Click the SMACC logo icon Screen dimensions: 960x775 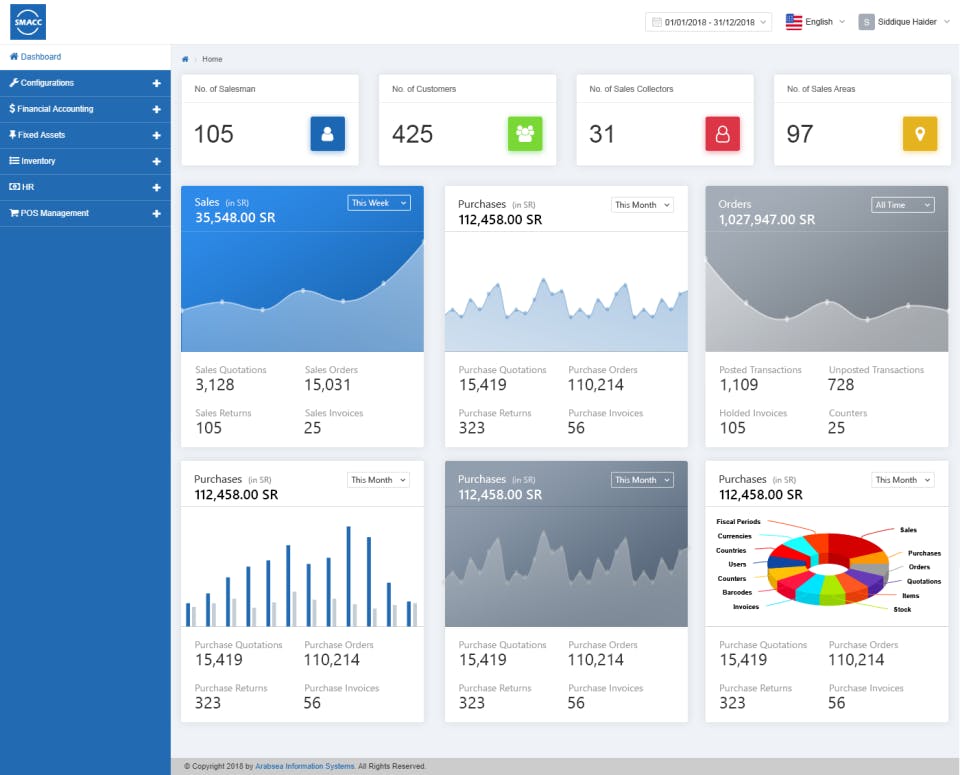click(28, 22)
